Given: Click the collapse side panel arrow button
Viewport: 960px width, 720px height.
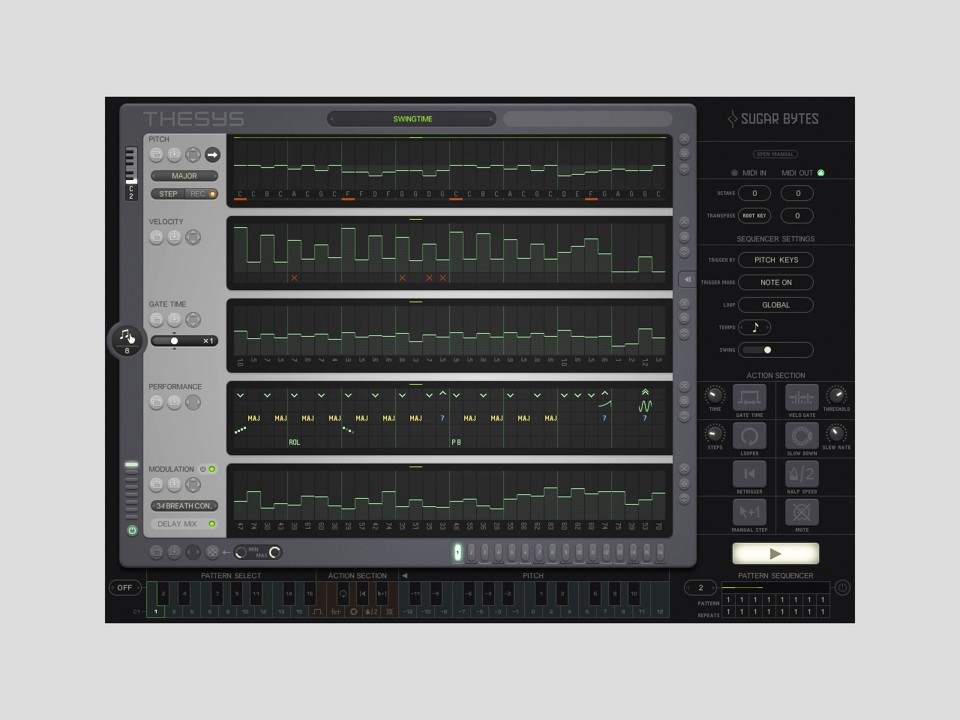Looking at the screenshot, I should (687, 279).
